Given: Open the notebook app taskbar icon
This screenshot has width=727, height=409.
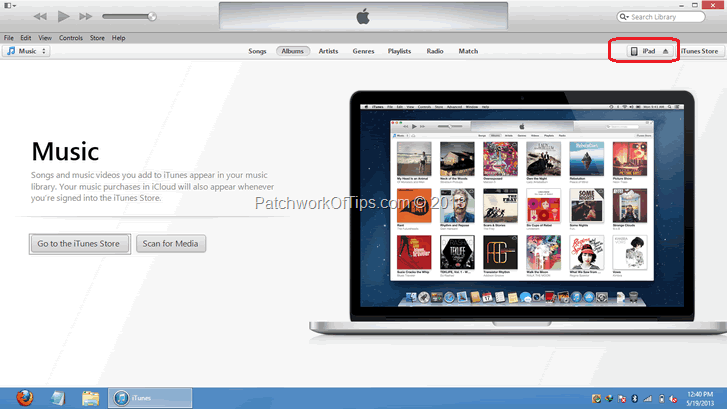Looking at the screenshot, I should (58, 398).
